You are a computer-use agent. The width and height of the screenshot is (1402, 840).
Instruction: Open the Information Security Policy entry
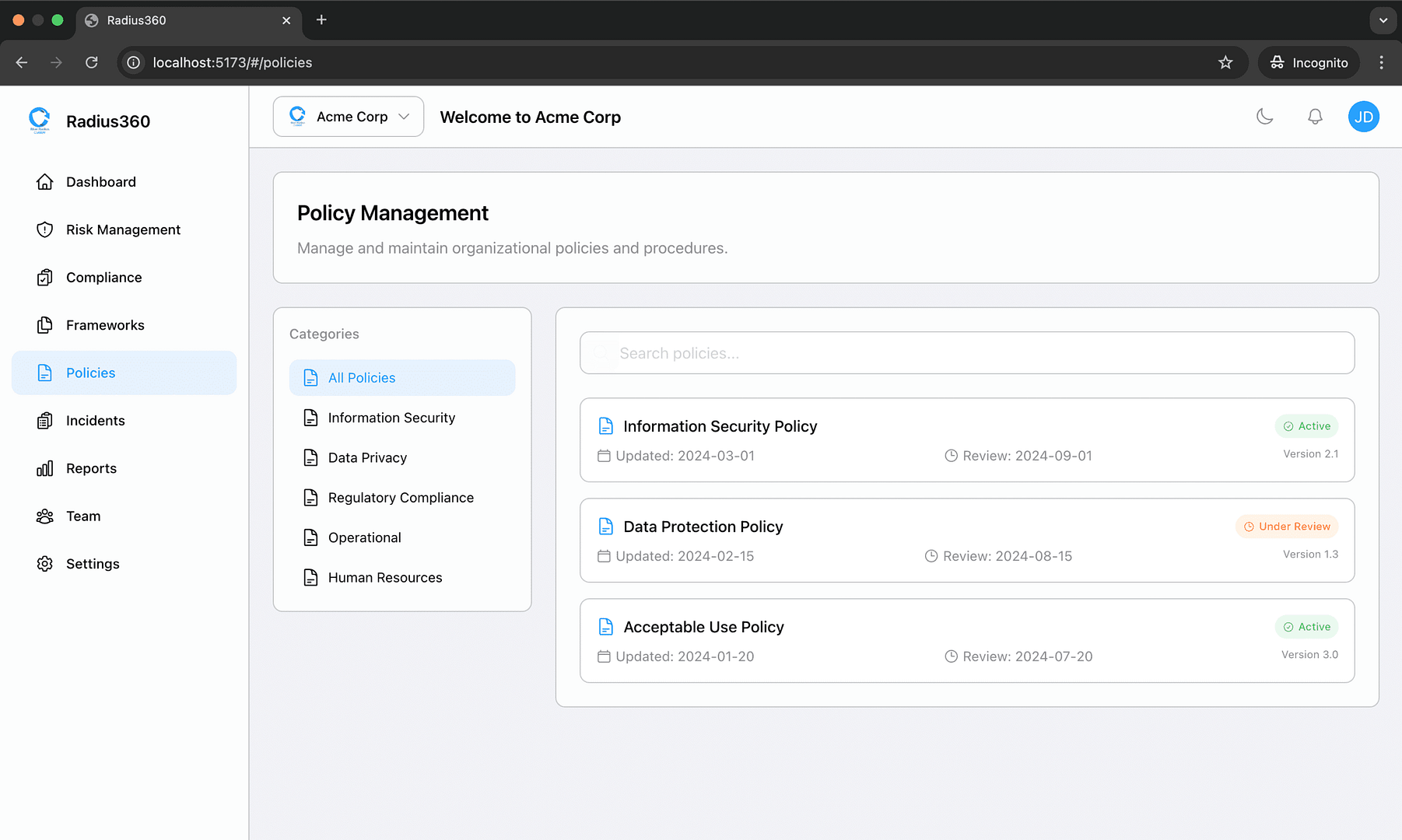point(720,426)
